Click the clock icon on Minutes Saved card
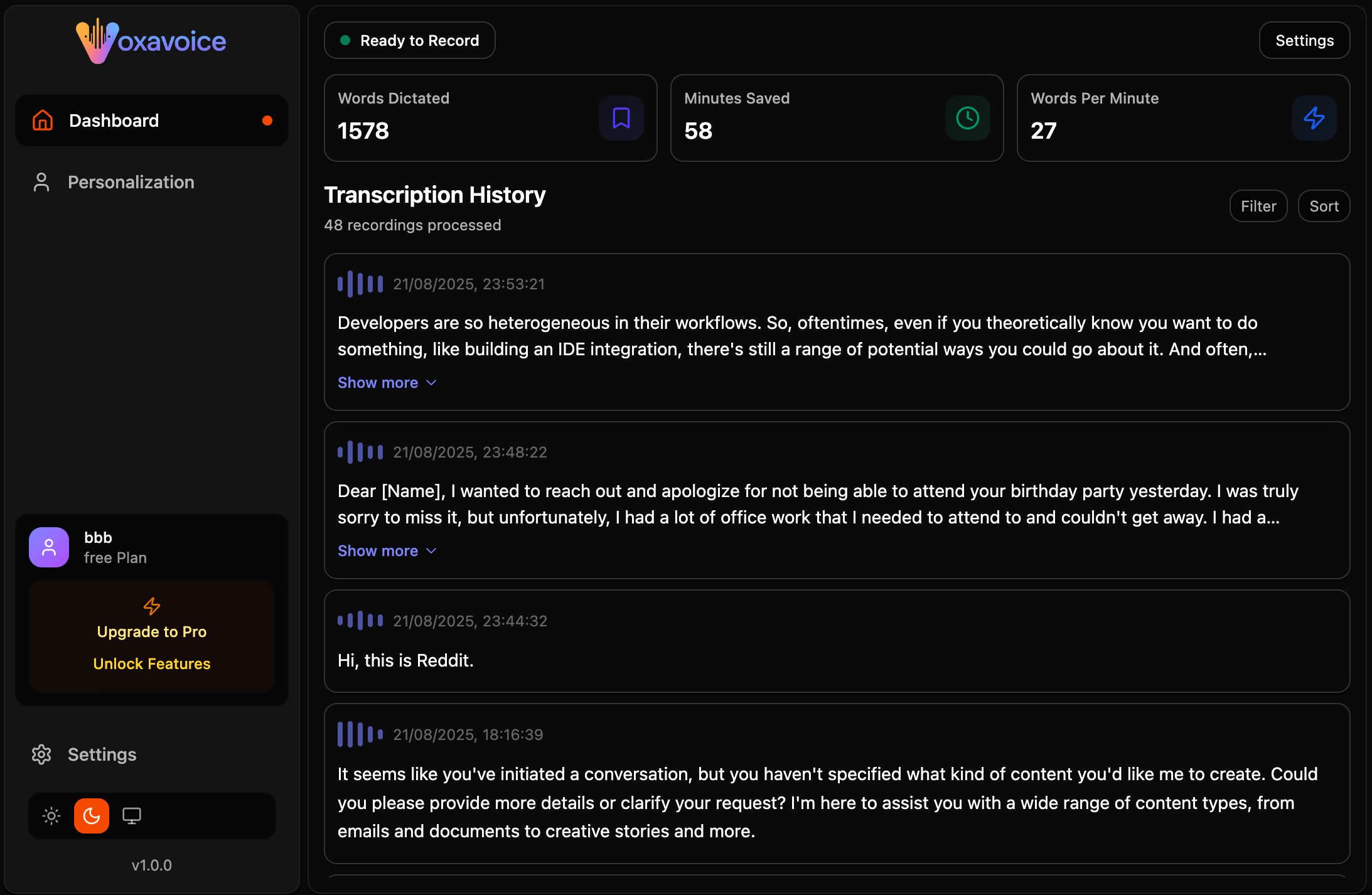 (x=967, y=117)
